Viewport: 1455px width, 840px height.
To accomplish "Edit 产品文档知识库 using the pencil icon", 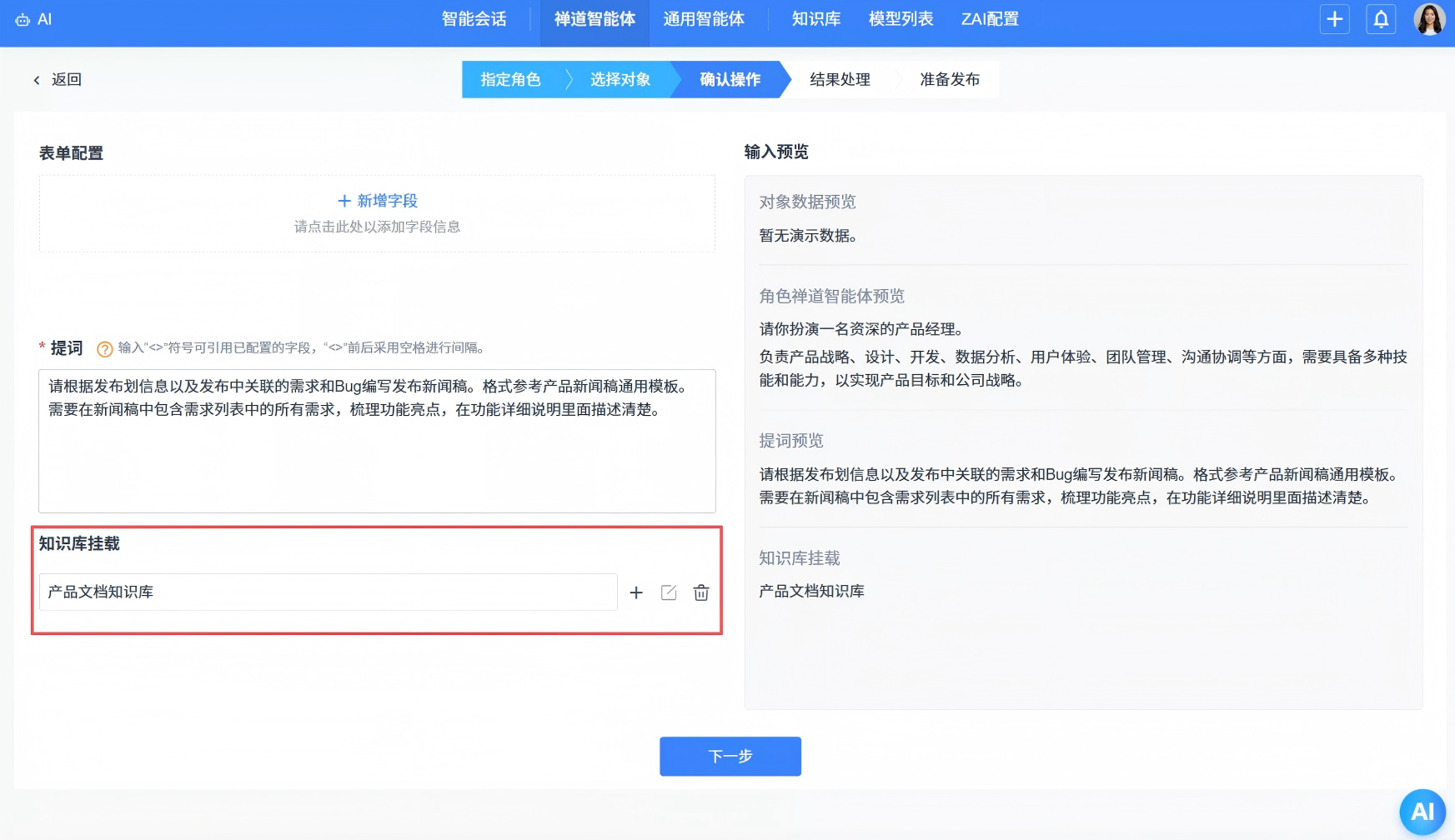I will (668, 592).
